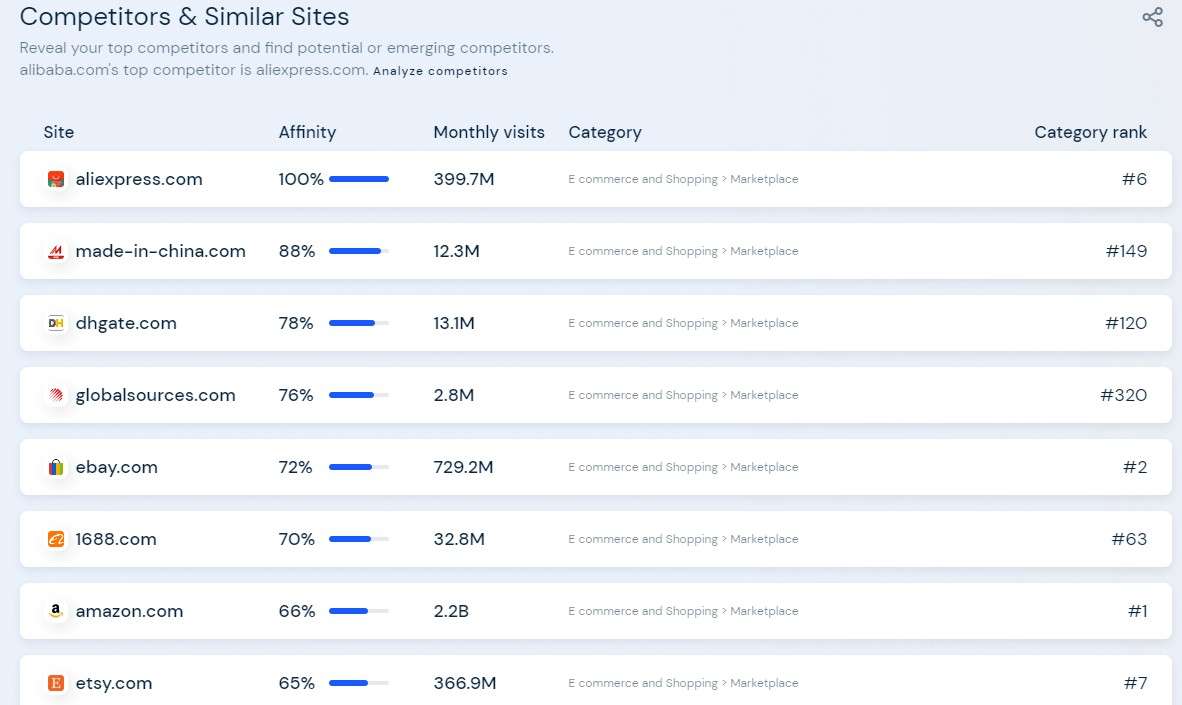The height and width of the screenshot is (705, 1182).
Task: Click the 72% affinity bar for ebay.com
Action: click(x=359, y=467)
